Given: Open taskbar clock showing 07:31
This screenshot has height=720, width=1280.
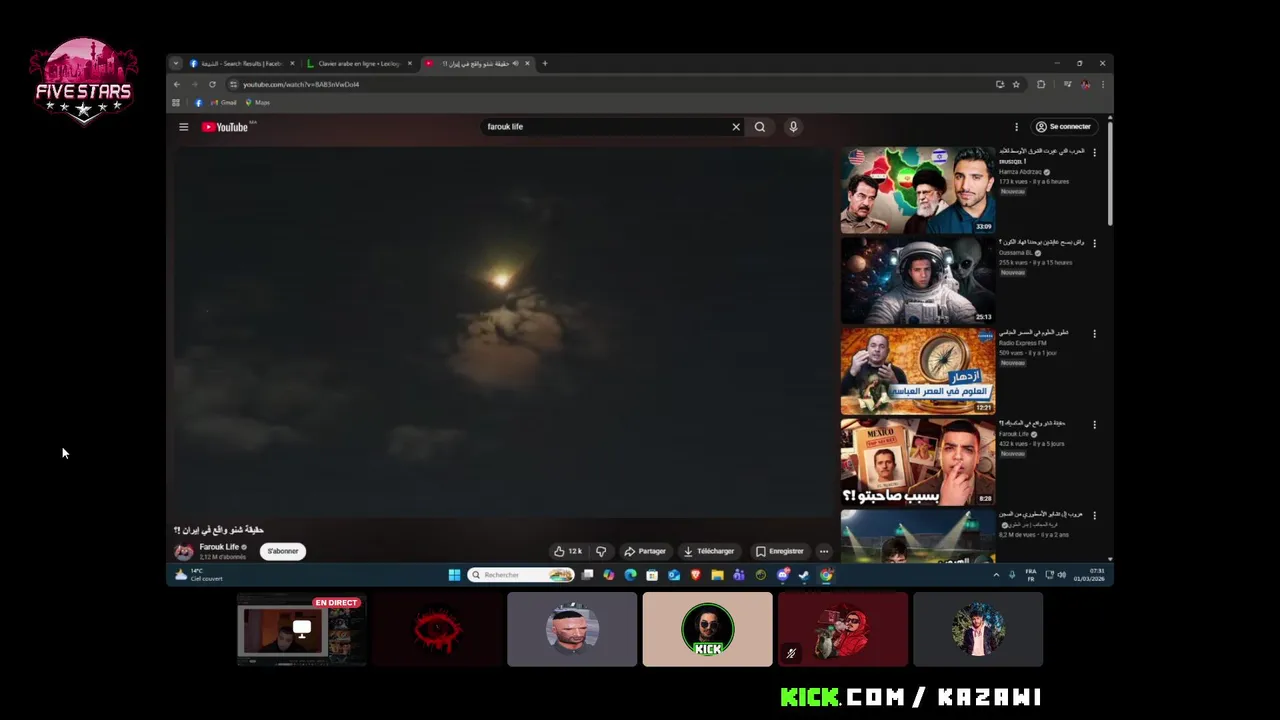Looking at the screenshot, I should [x=1089, y=575].
